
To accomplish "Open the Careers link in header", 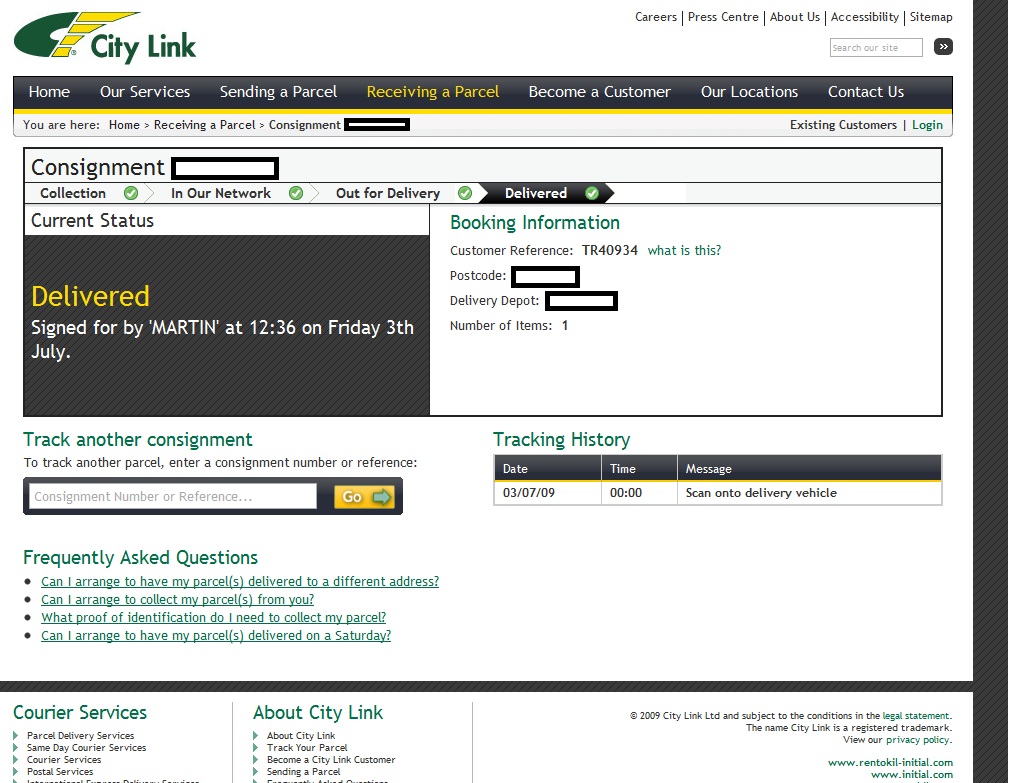I will (x=656, y=17).
